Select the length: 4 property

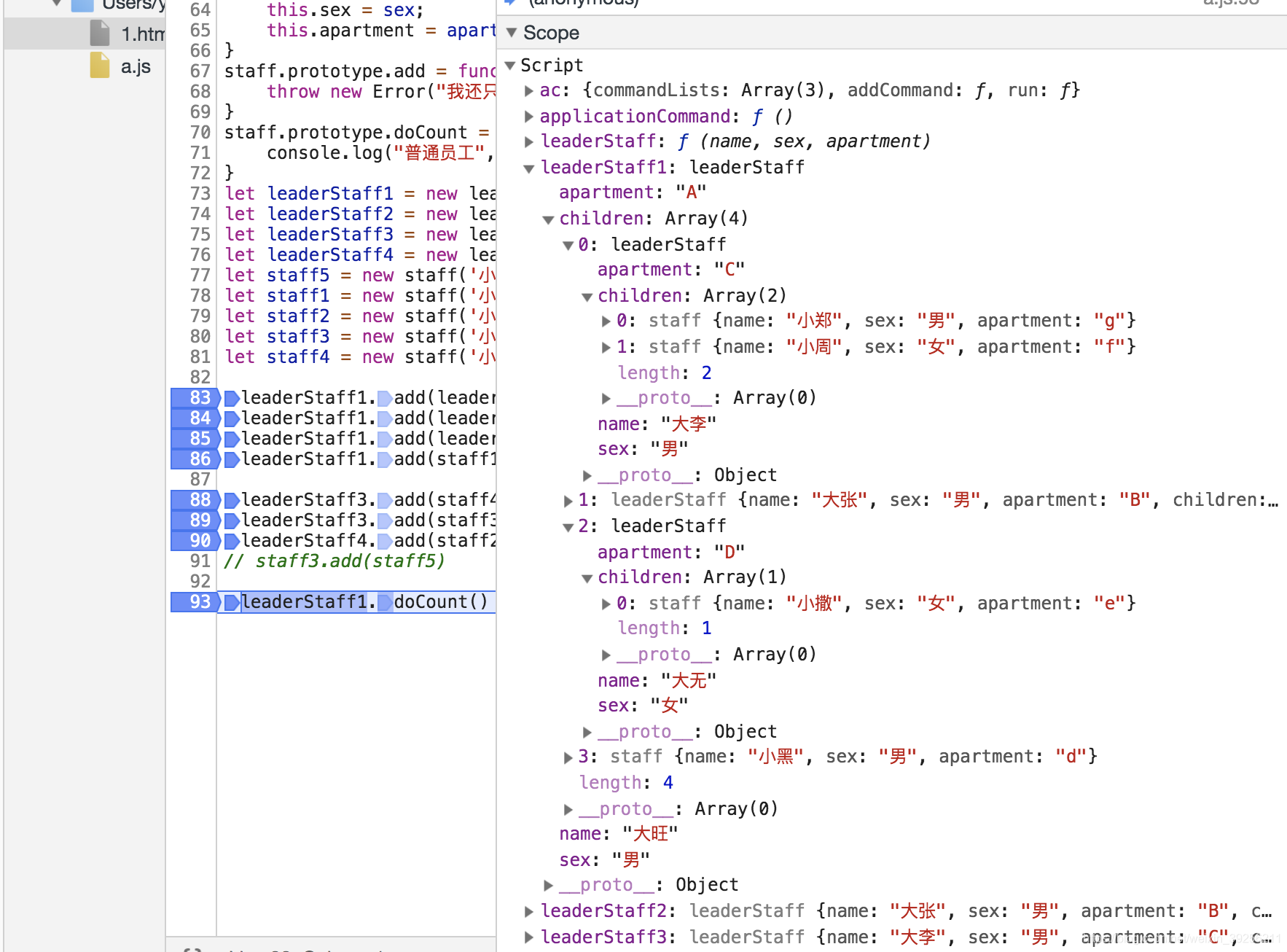pyautogui.click(x=626, y=783)
